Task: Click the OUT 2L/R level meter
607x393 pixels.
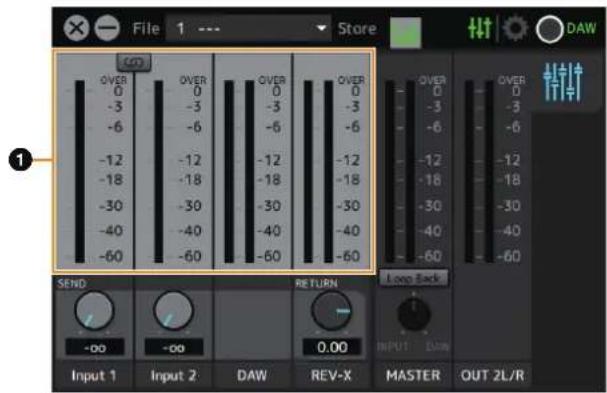Action: (x=479, y=172)
